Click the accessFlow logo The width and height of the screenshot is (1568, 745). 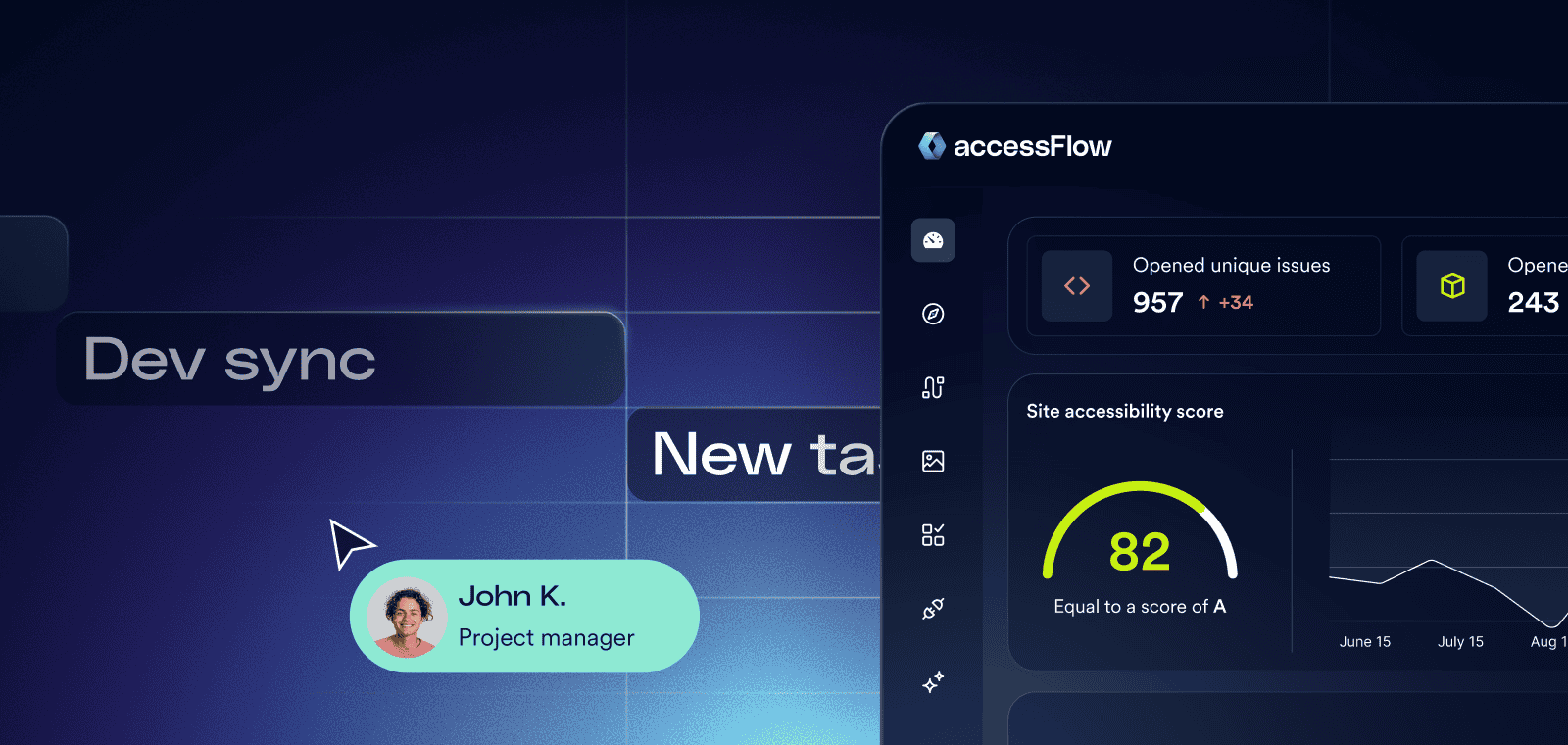1014,147
